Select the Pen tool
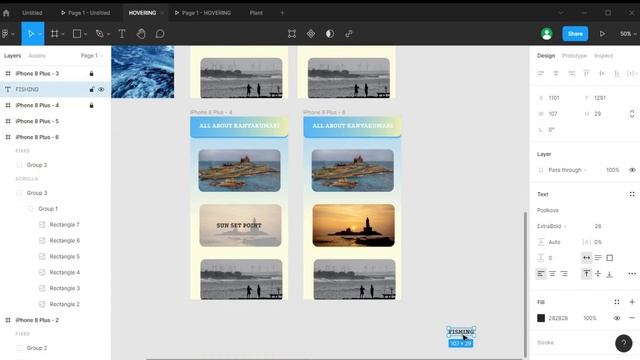Viewport: 640px width, 360px height. pos(99,34)
